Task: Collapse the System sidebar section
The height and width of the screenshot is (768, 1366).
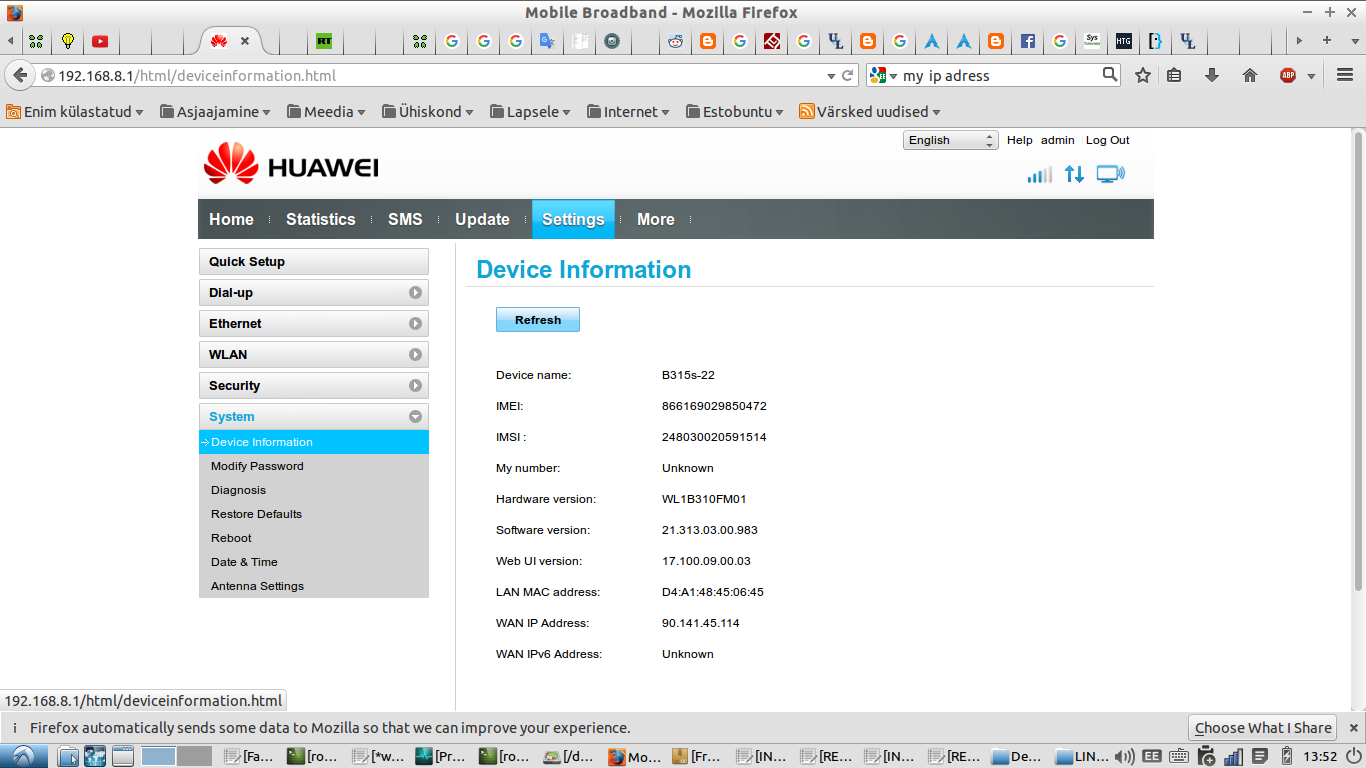Action: [313, 417]
